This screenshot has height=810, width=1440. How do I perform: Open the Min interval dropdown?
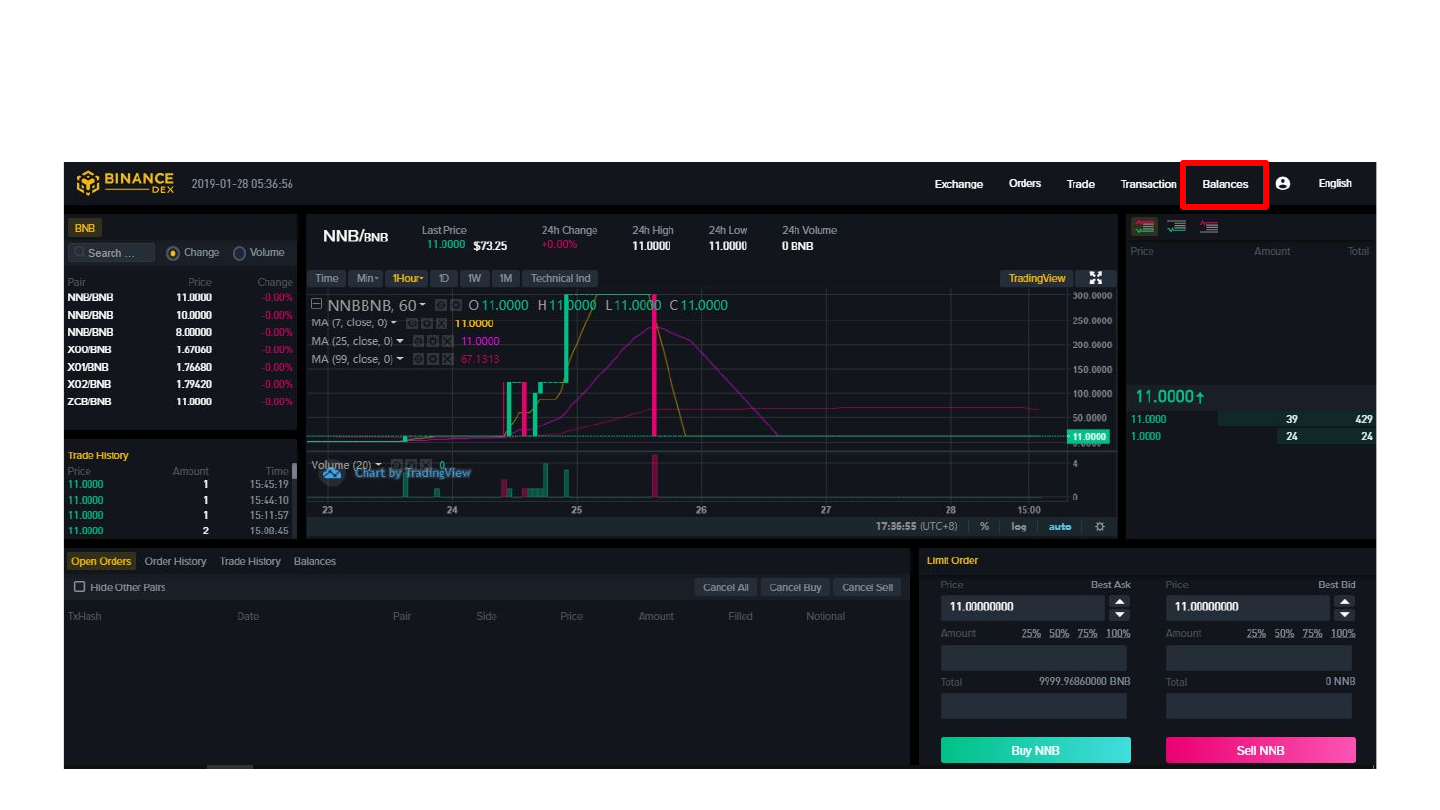coord(368,278)
